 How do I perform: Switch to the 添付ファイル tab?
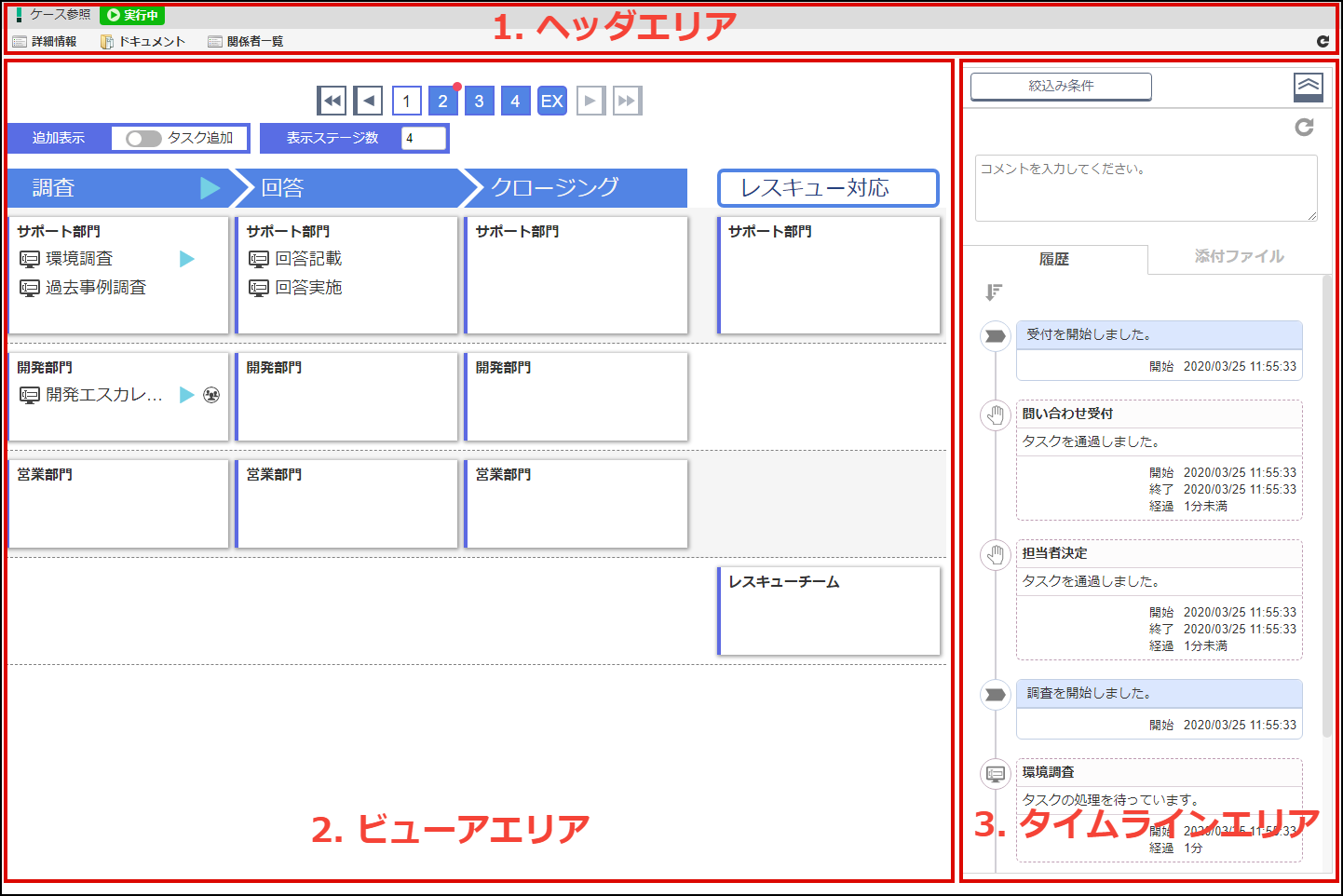tap(1239, 256)
